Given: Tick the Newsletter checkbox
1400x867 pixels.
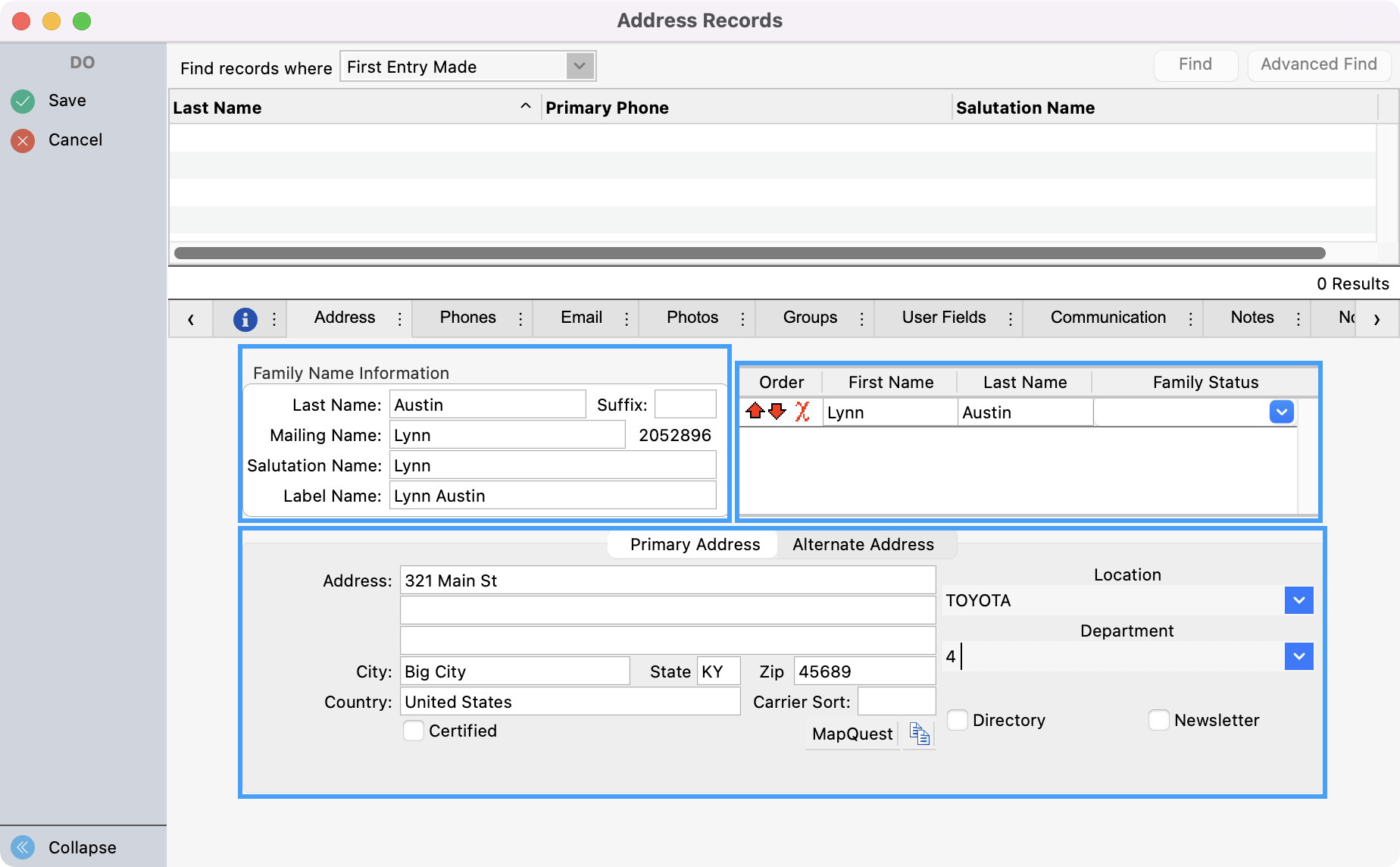Looking at the screenshot, I should [1158, 720].
